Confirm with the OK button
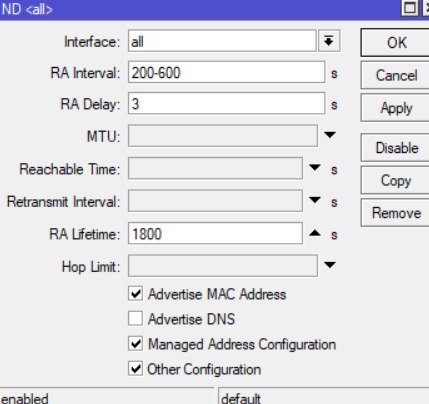This screenshot has height=404, width=429. tap(395, 42)
